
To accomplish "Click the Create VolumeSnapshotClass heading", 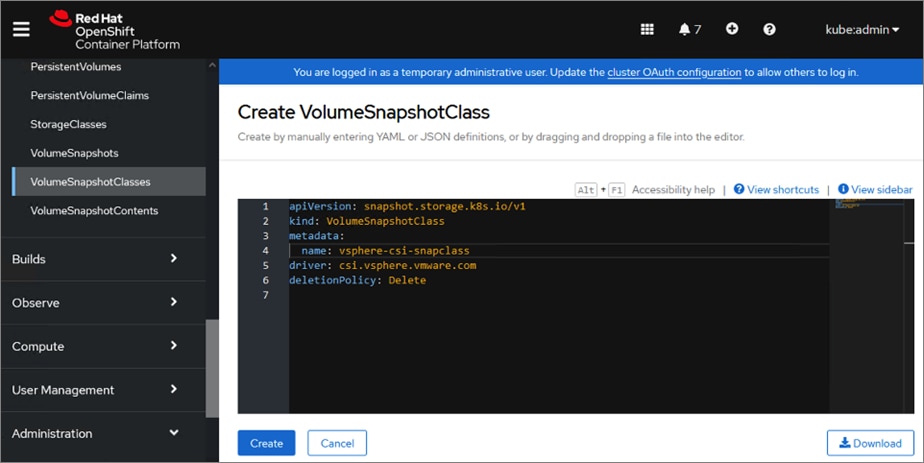I will point(364,112).
